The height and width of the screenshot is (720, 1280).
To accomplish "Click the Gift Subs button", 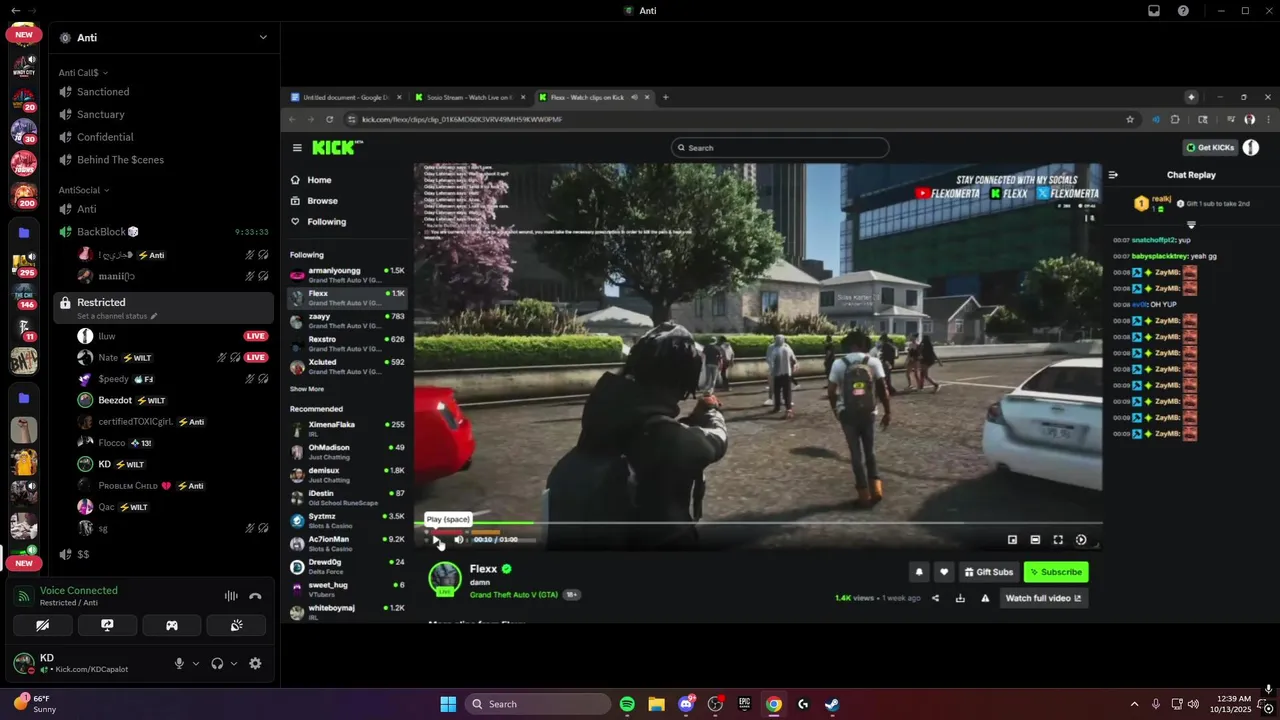I will tap(989, 572).
